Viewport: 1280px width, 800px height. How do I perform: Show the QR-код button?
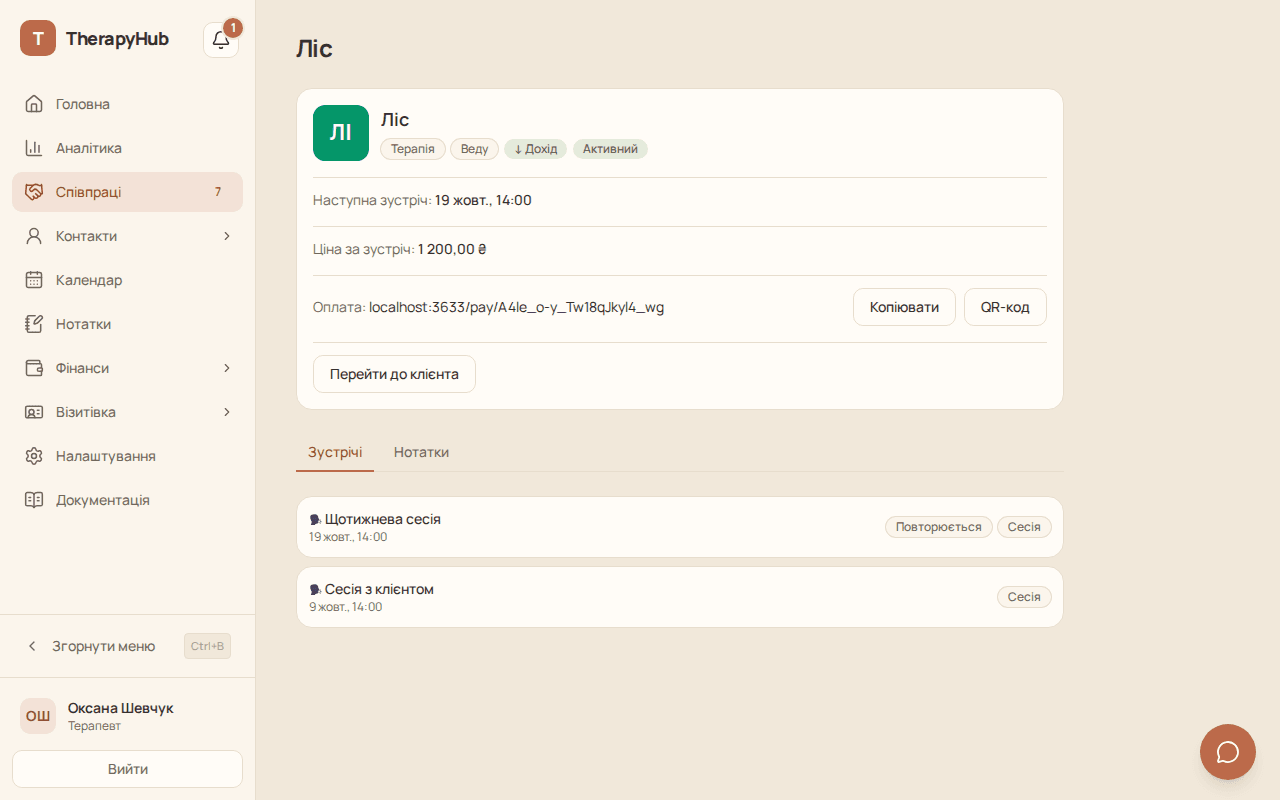tap(1005, 307)
